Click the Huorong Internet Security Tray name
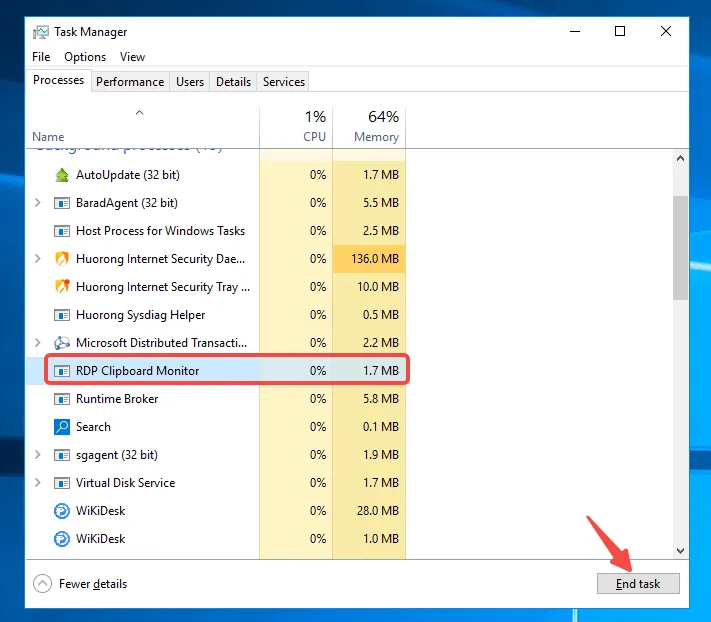Viewport: 711px width, 622px height. click(x=163, y=287)
